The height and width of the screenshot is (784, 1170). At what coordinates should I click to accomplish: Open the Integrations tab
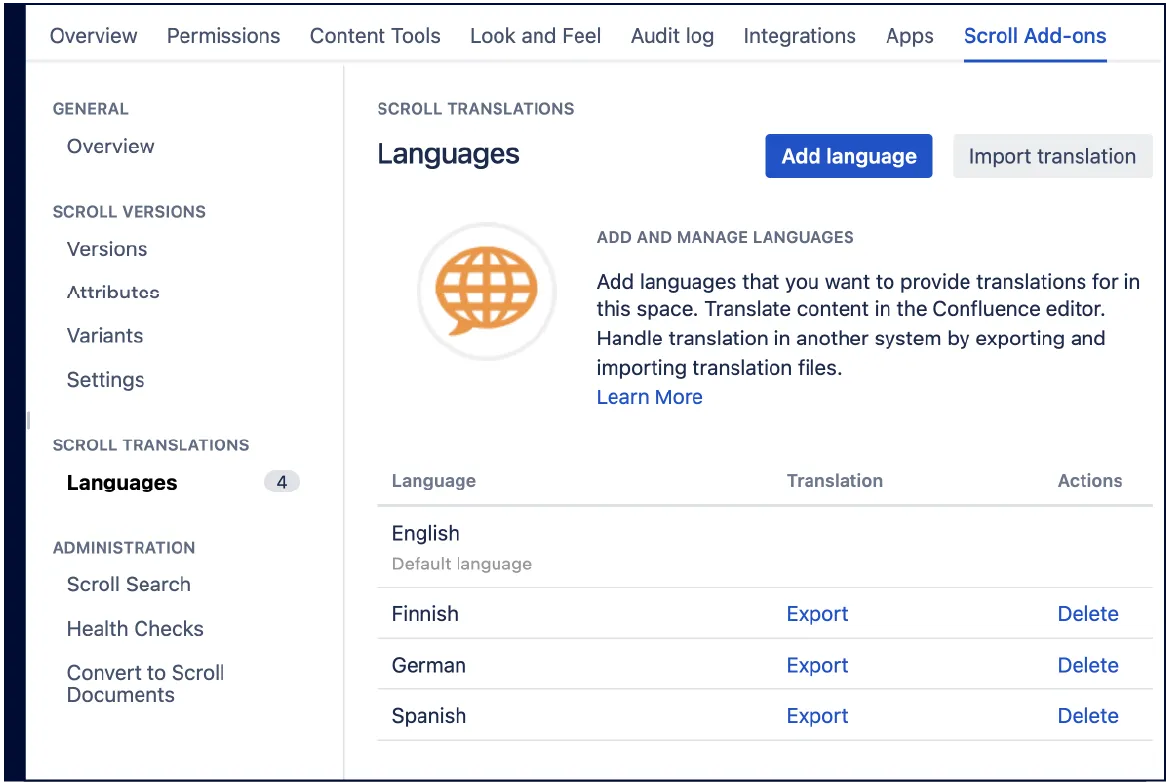pyautogui.click(x=799, y=36)
